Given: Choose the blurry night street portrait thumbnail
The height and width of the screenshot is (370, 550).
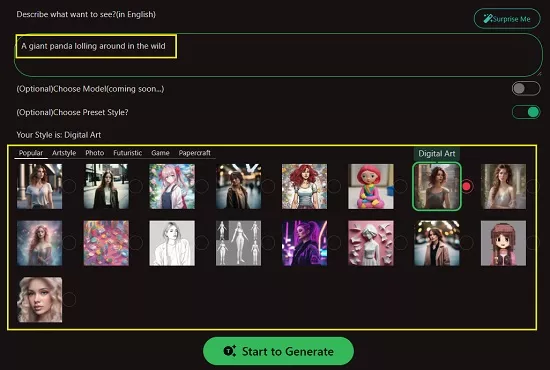Looking at the screenshot, I should pyautogui.click(x=239, y=186).
